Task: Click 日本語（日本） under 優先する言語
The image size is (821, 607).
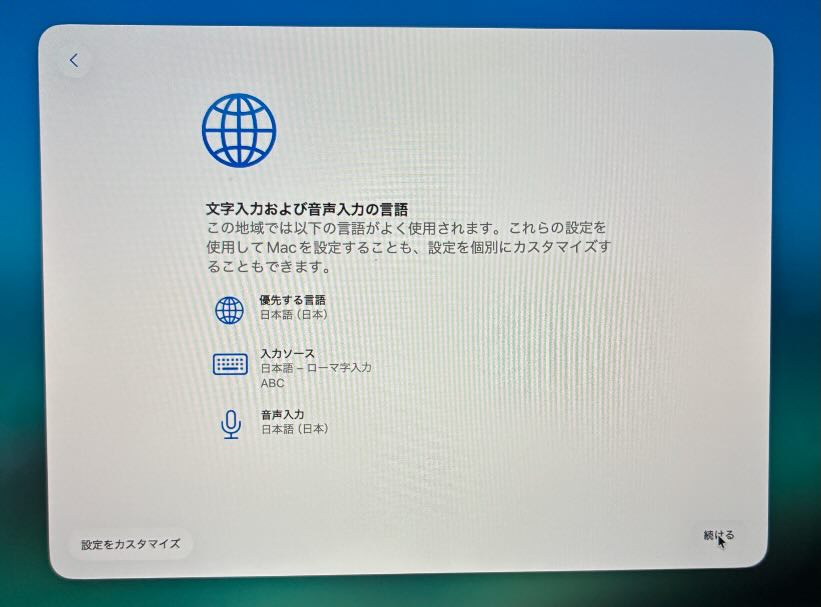Action: (x=294, y=315)
